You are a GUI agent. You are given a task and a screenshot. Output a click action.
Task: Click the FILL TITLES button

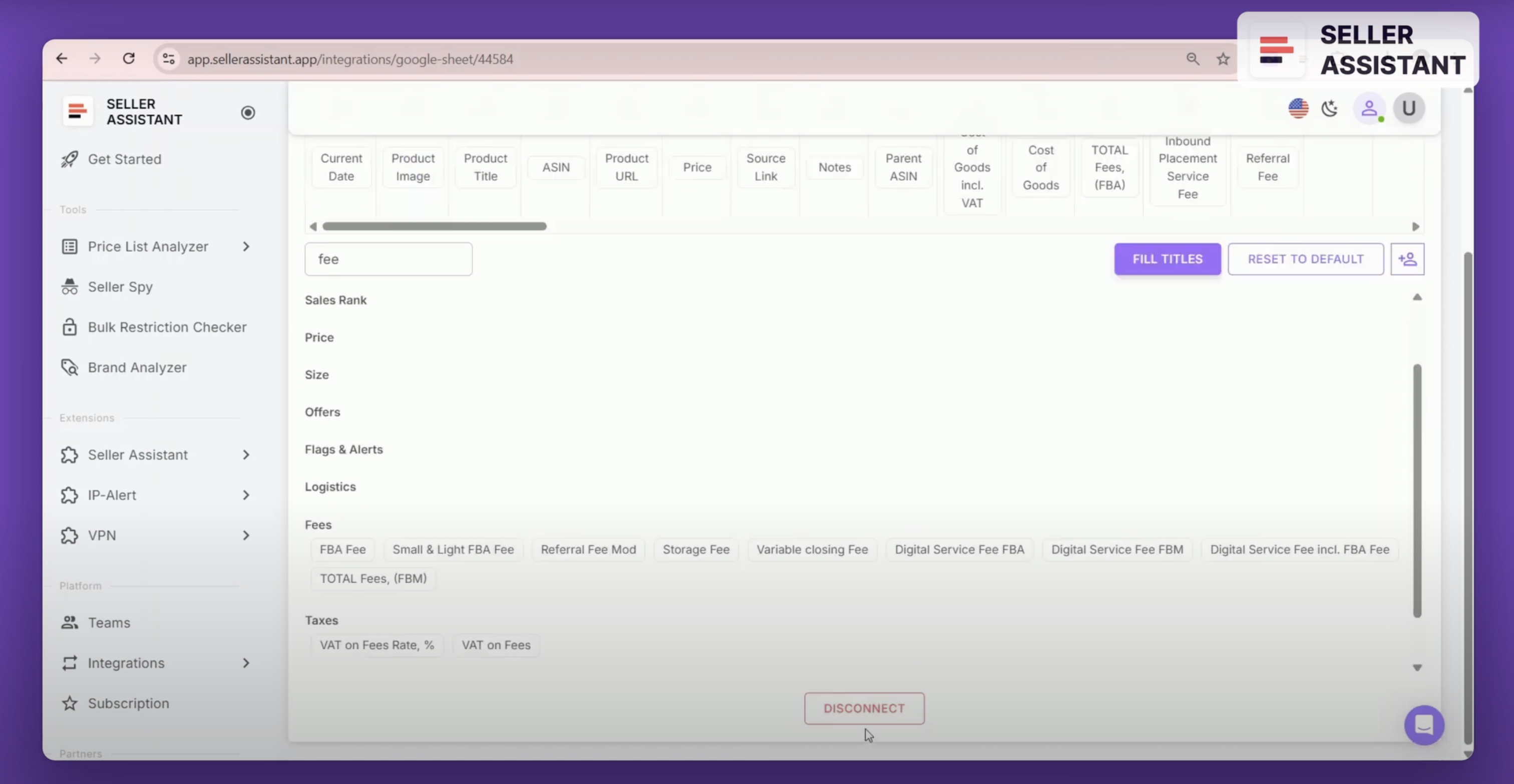pos(1167,259)
